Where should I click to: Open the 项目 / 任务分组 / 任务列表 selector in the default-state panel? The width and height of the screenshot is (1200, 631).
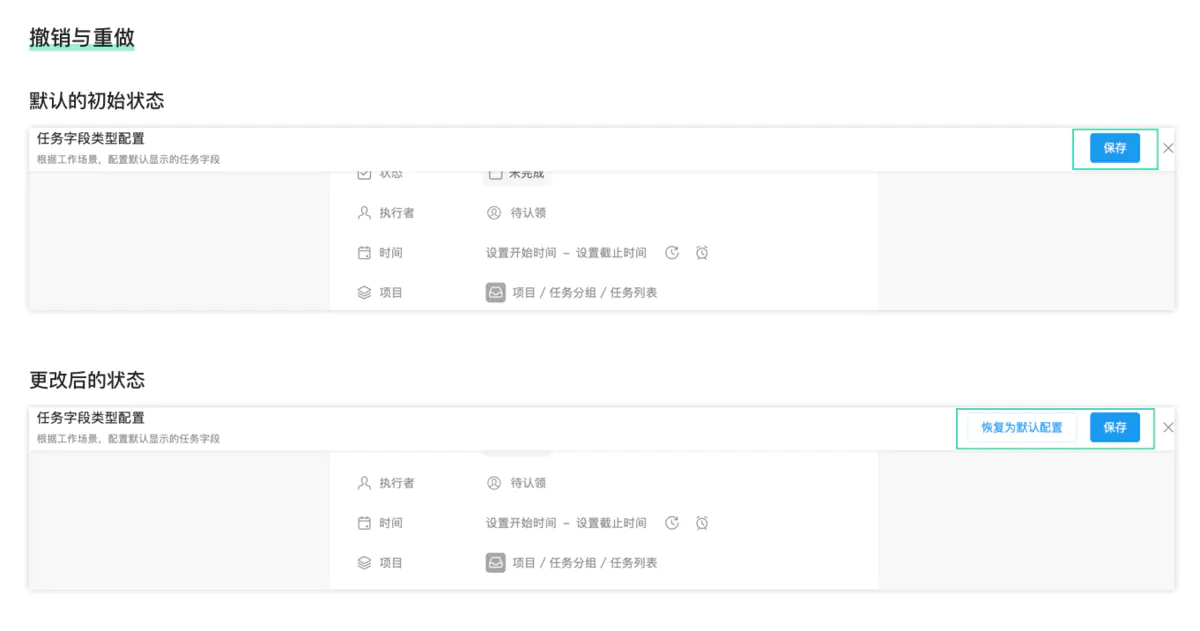click(x=584, y=293)
